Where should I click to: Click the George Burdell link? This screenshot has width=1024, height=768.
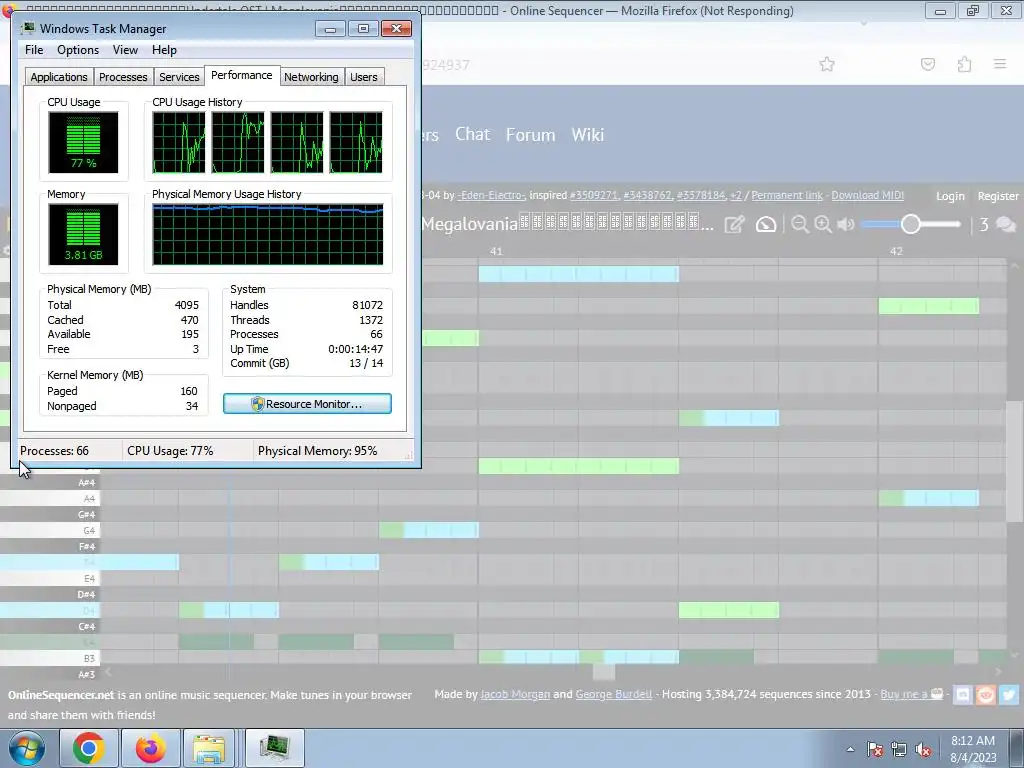[x=613, y=694]
